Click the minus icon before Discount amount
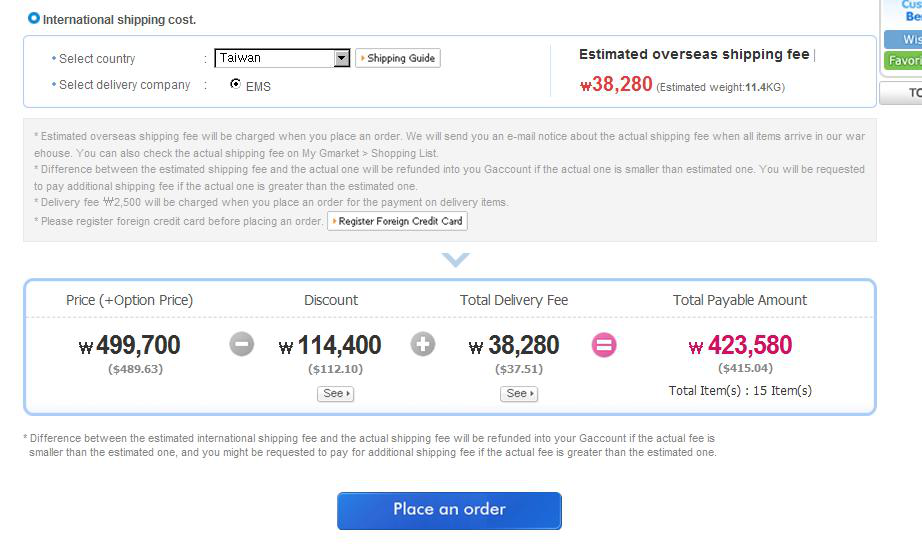 [x=242, y=345]
